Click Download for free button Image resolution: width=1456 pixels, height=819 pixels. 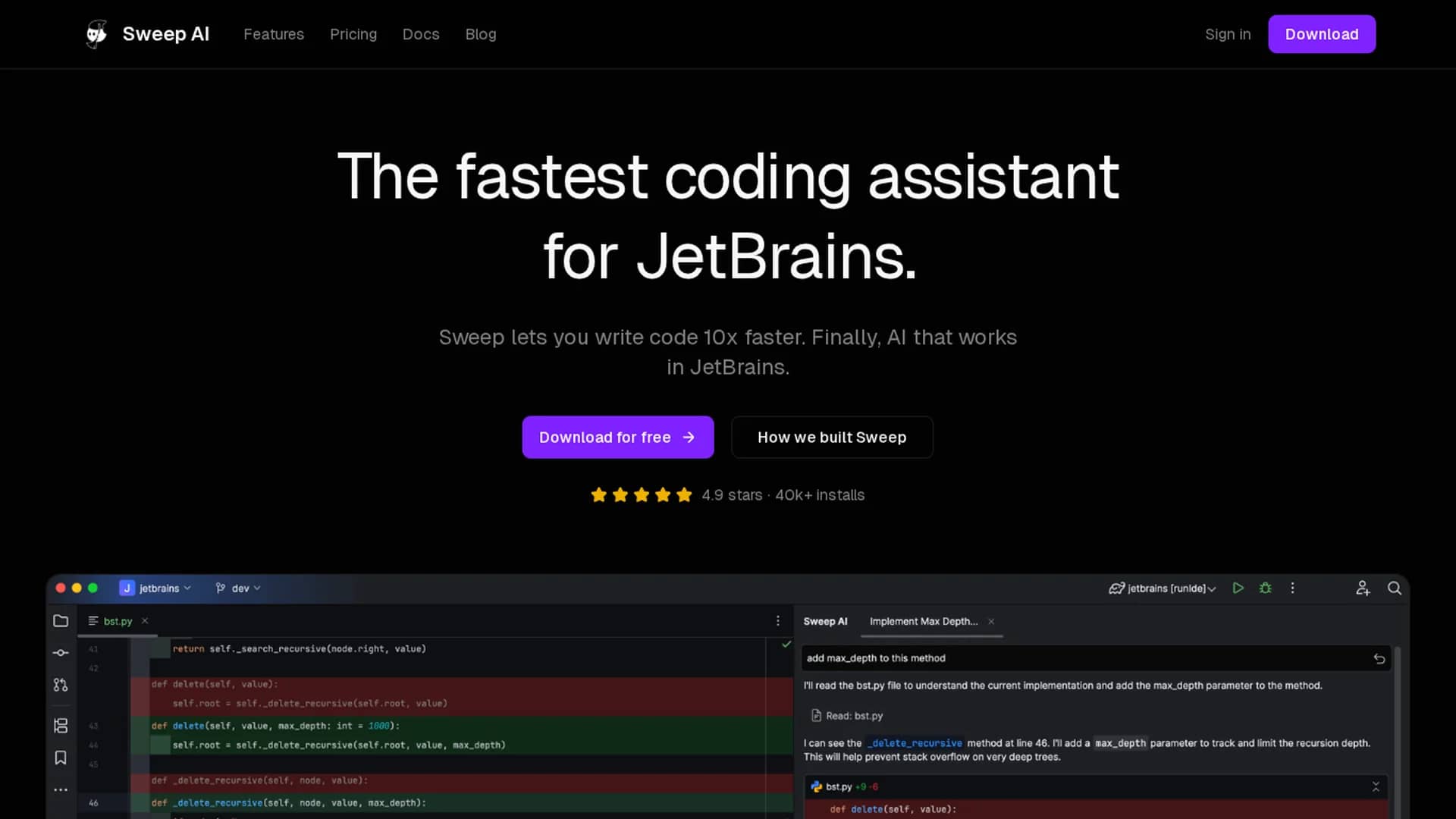click(618, 437)
